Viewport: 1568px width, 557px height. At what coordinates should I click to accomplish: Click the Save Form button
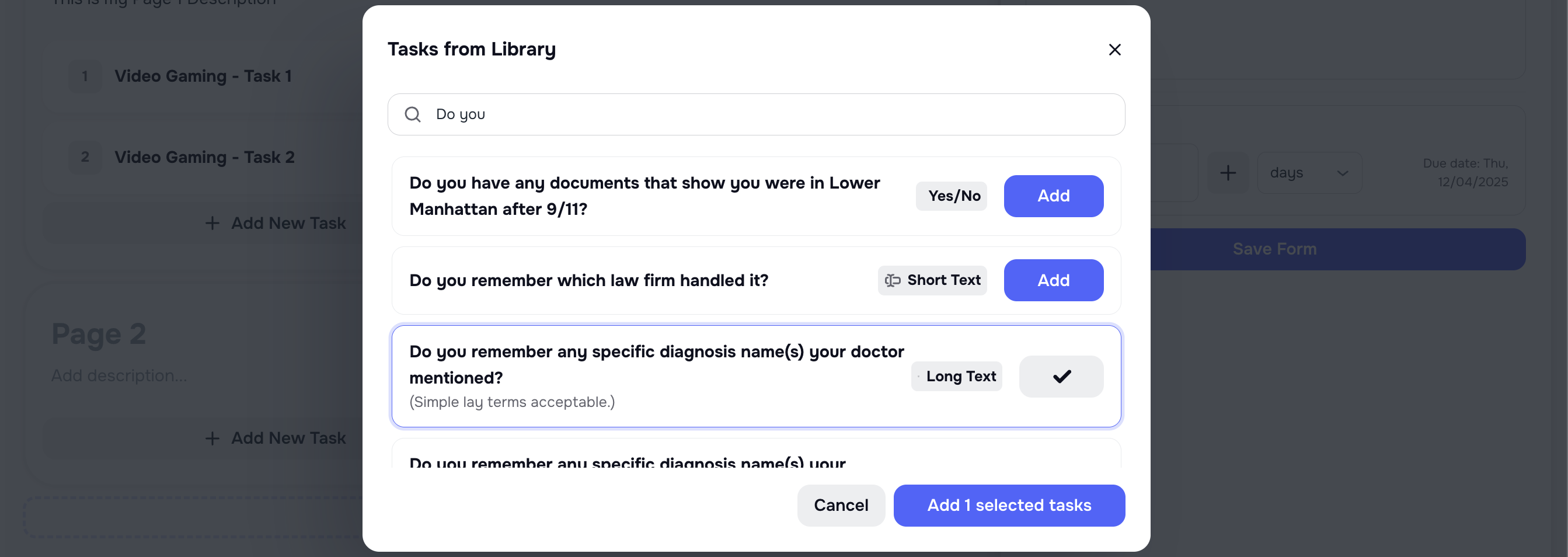click(1273, 248)
